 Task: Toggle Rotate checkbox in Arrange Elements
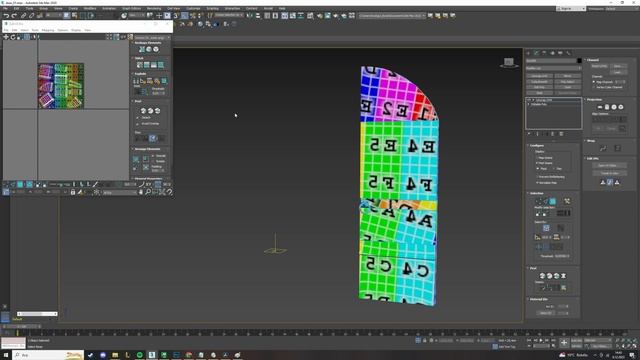pyautogui.click(x=153, y=161)
